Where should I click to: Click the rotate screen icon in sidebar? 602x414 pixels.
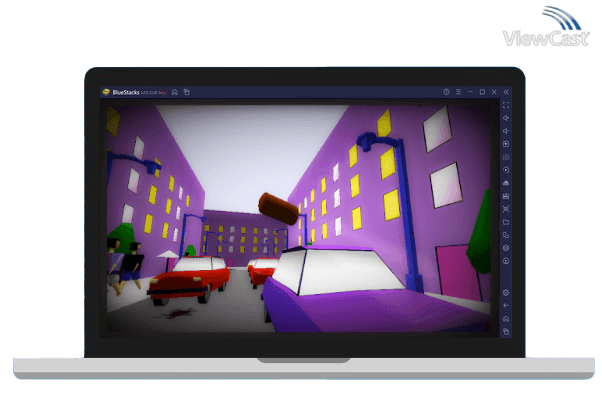tap(506, 170)
